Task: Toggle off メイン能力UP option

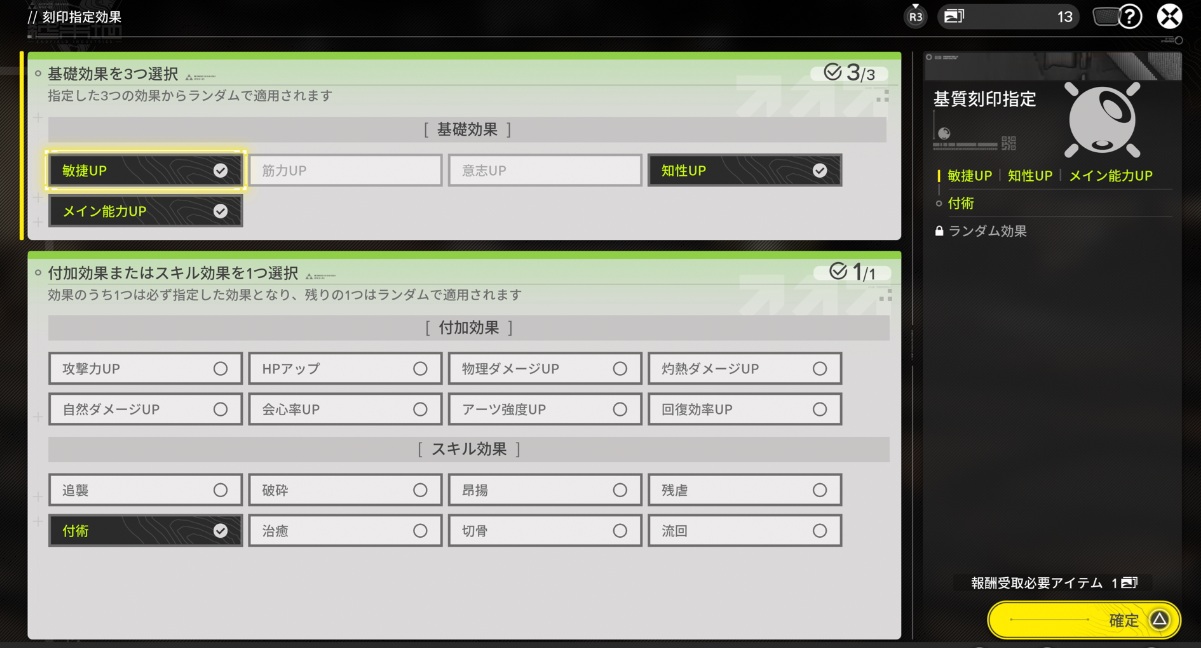Action: [145, 211]
